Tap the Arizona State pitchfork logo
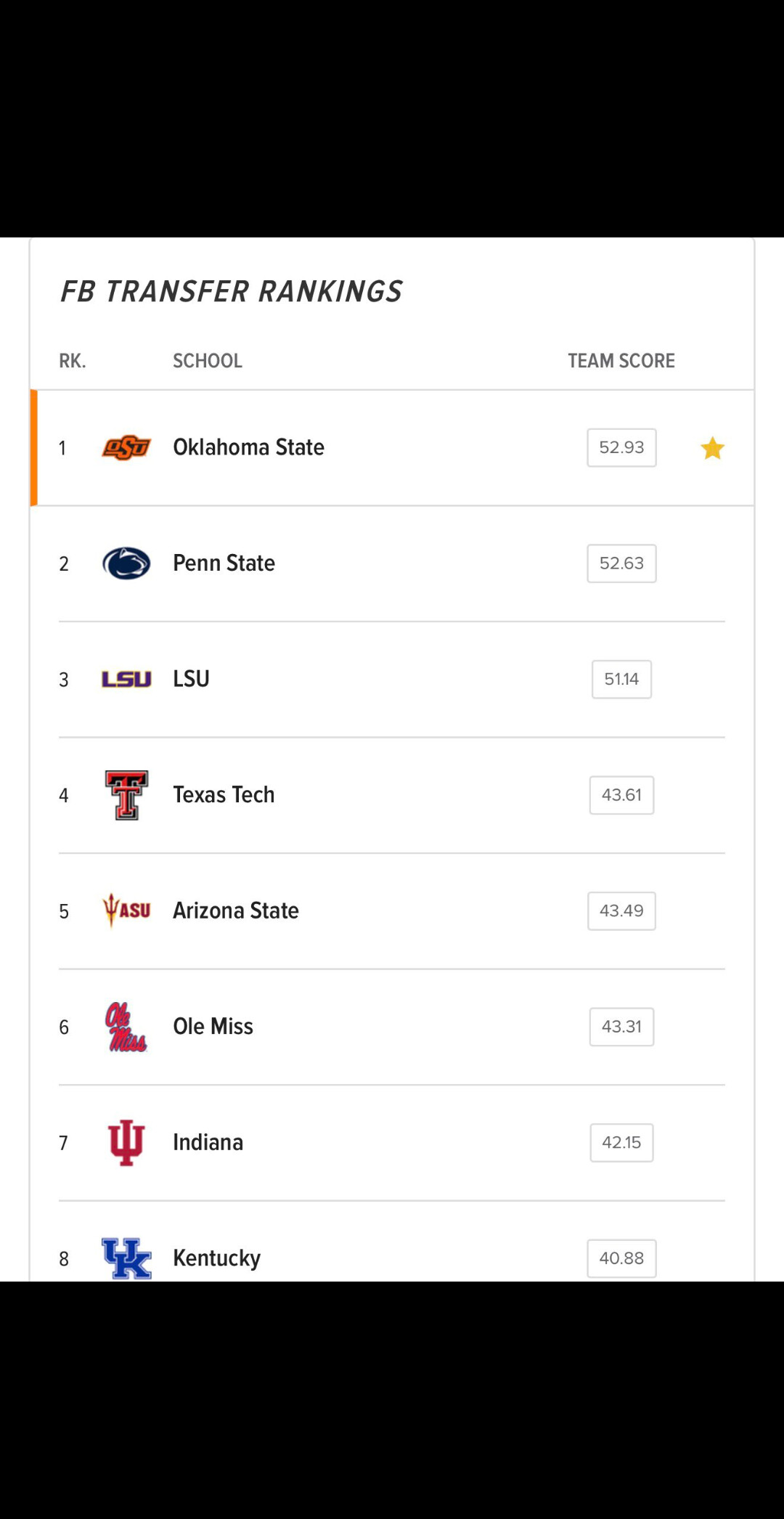 pyautogui.click(x=126, y=911)
